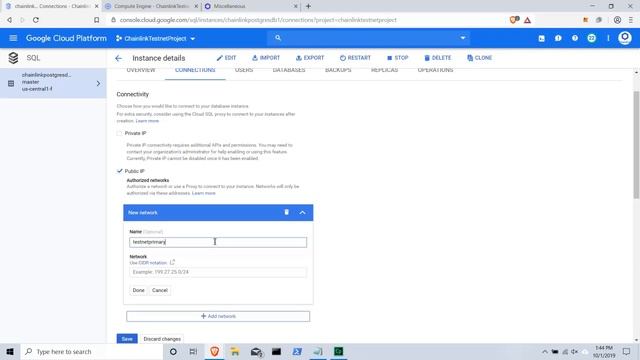Click Learn more link under Authorized networks
Image resolution: width=640 pixels, height=360 pixels.
coord(204,193)
